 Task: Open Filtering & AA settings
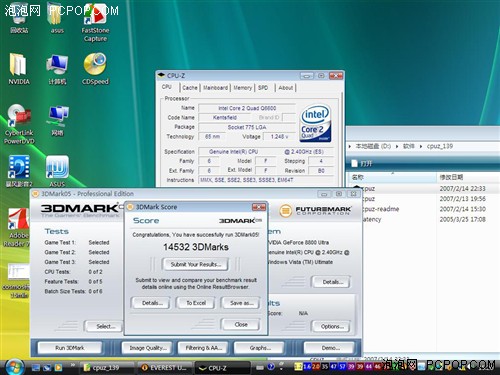point(203,348)
